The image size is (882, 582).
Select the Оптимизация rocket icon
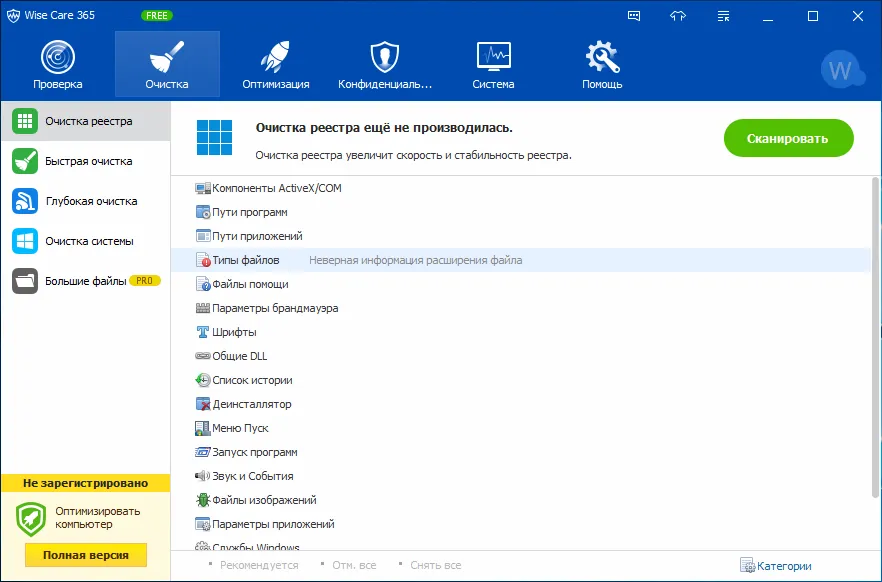tap(275, 57)
